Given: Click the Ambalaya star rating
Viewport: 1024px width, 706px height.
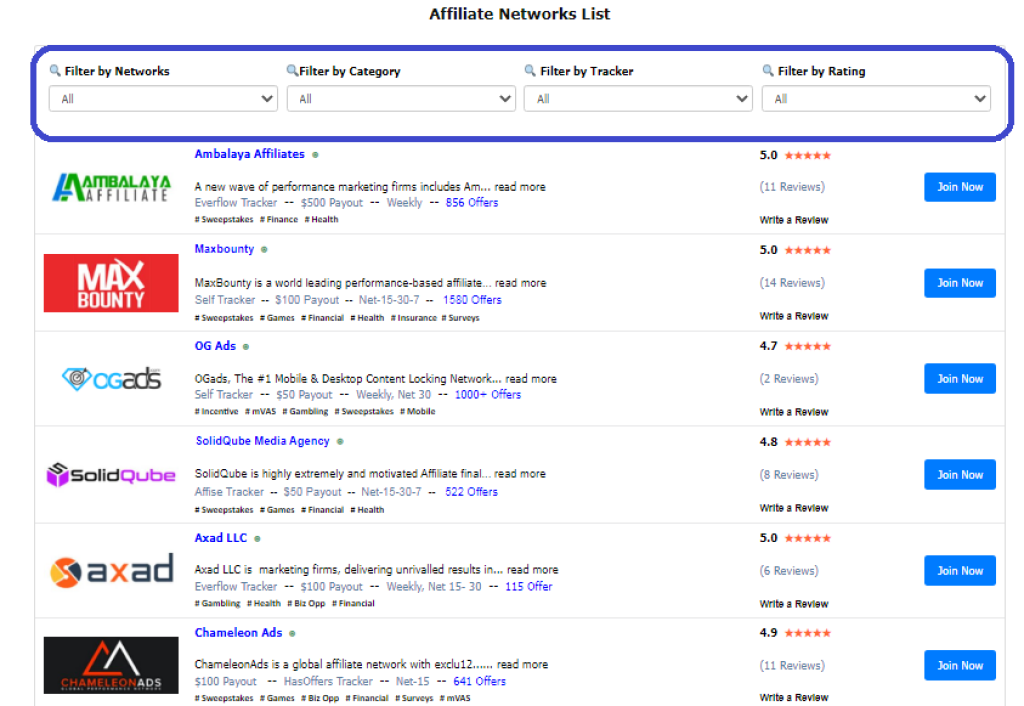Looking at the screenshot, I should pyautogui.click(x=808, y=155).
